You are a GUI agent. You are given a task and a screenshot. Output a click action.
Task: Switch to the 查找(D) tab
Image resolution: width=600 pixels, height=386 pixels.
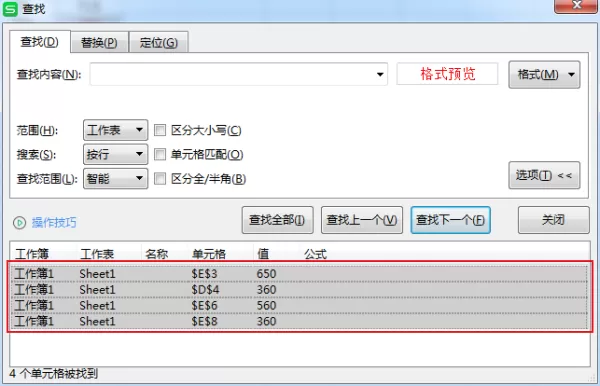(39, 42)
